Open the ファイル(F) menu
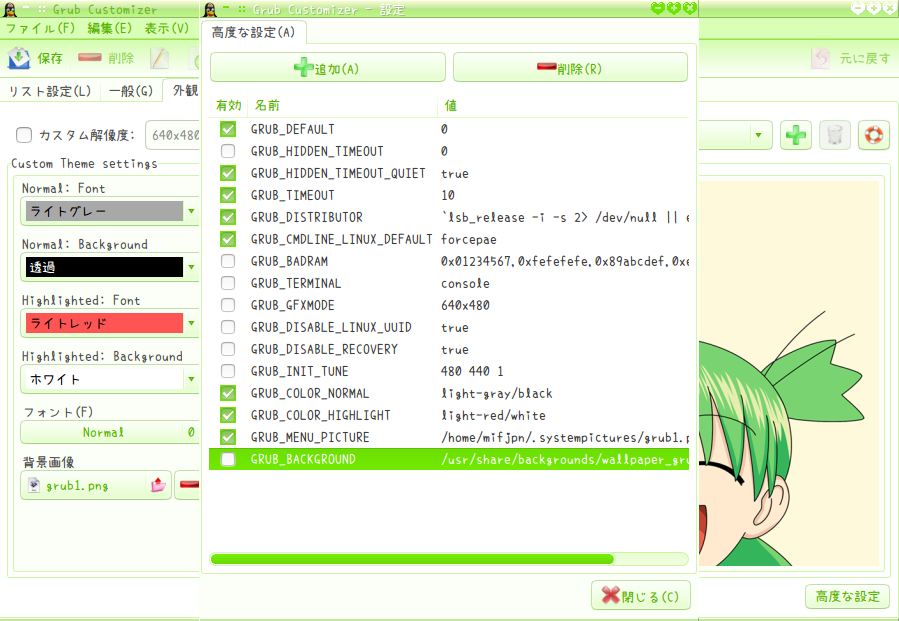 40,28
